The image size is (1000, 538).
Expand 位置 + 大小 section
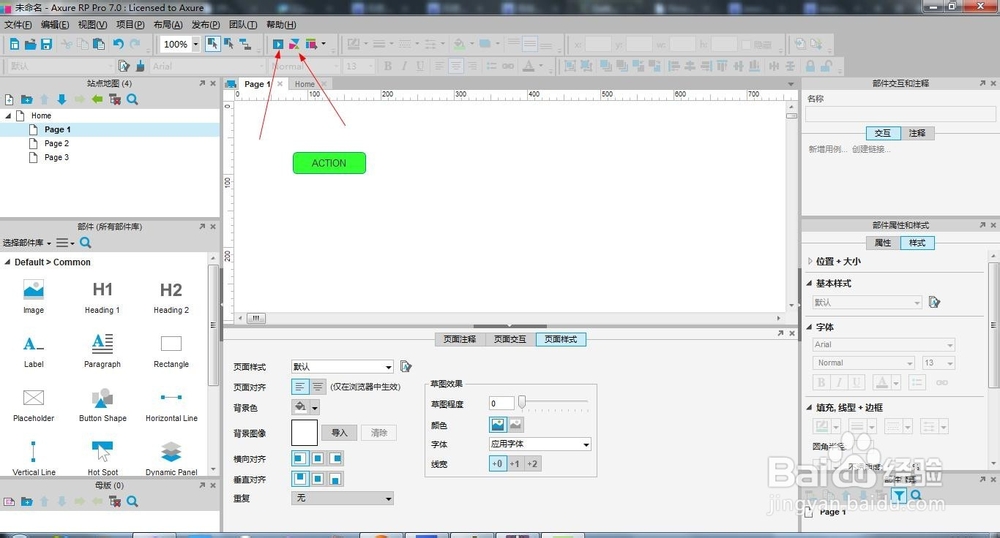(810, 261)
